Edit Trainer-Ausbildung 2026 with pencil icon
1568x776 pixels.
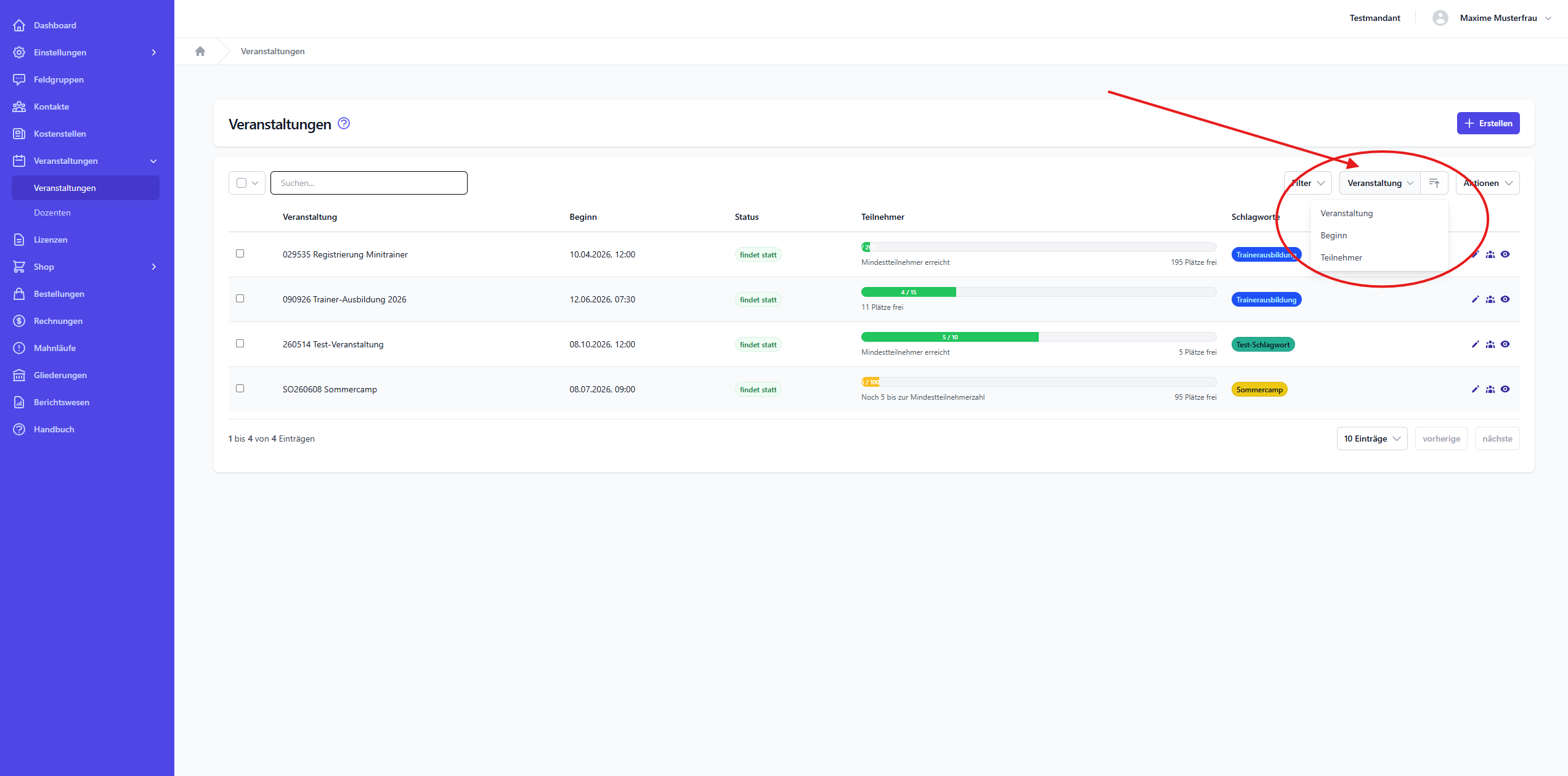coord(1475,299)
